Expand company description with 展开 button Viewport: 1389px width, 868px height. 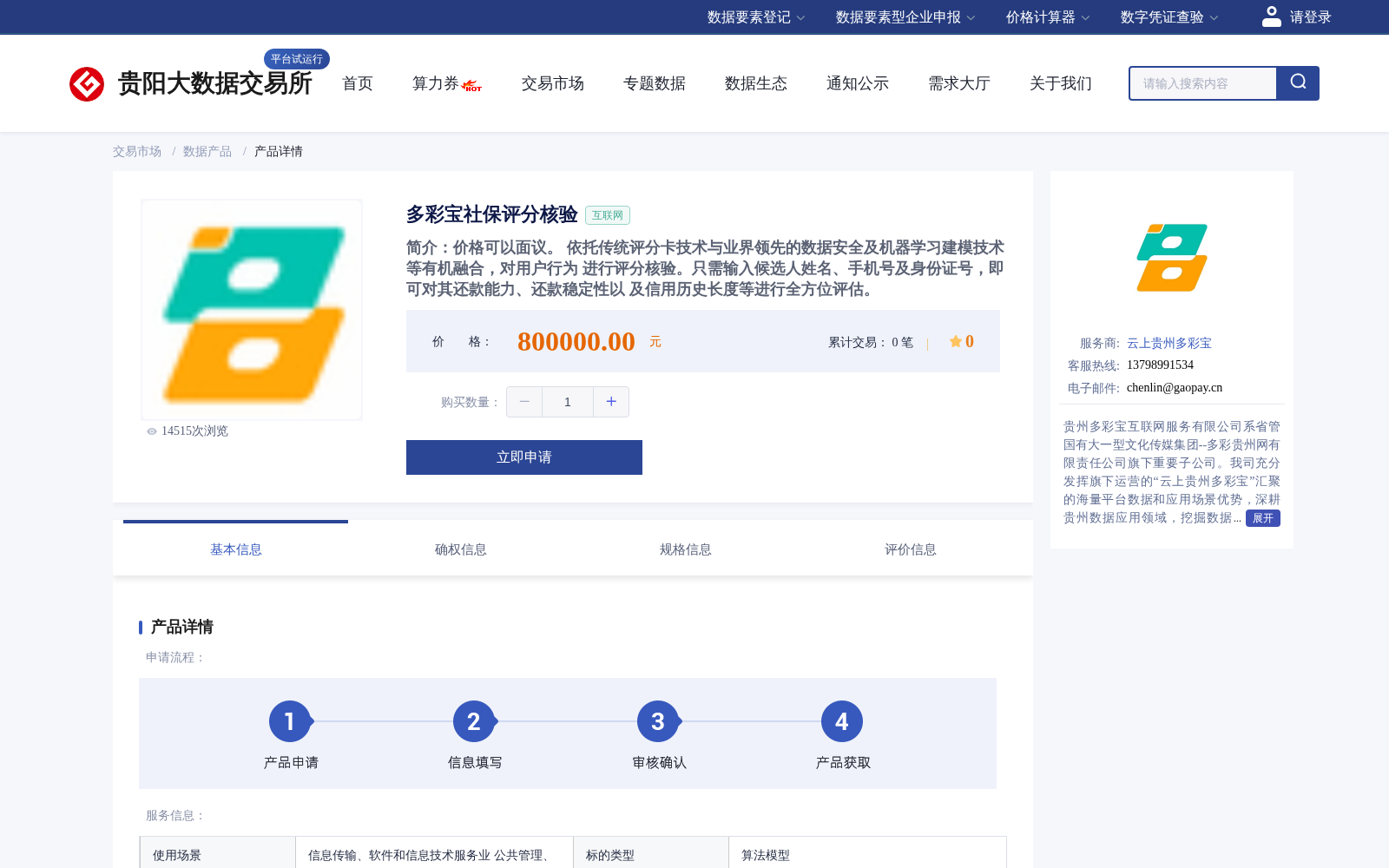[1263, 518]
